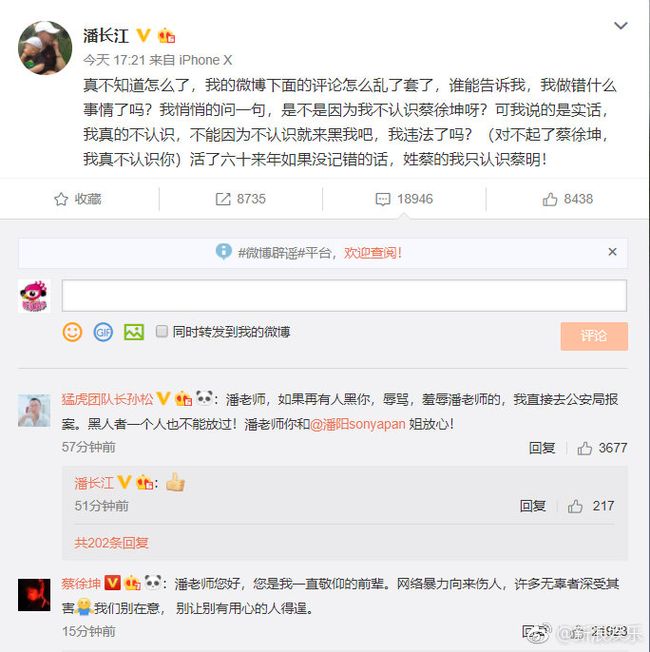Image resolution: width=650 pixels, height=652 pixels.
Task: Enable 同时转发到我的微博 checkbox
Action: coord(161,331)
